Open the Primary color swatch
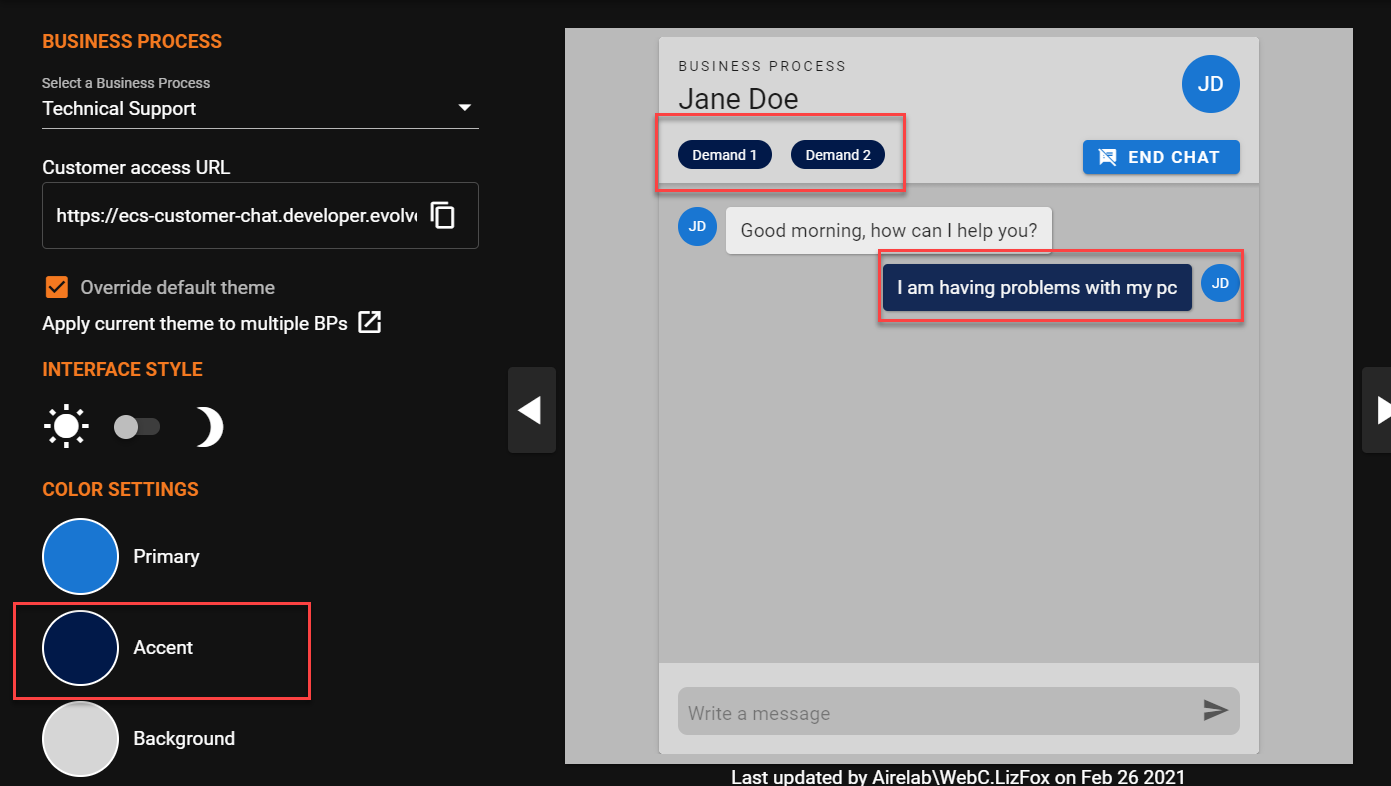Screen dimensions: 1391x786 80,556
